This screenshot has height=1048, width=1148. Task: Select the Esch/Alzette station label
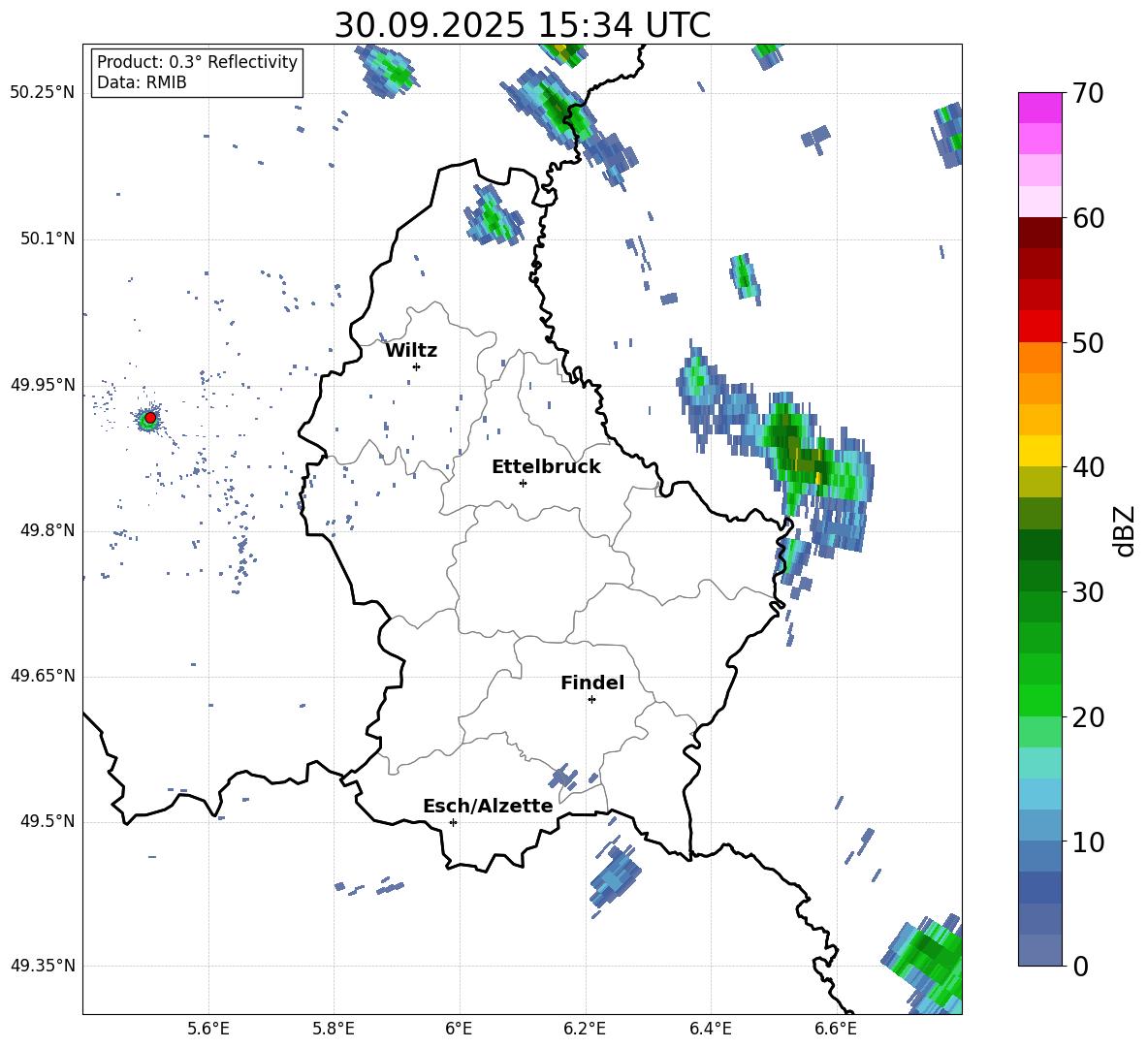pos(488,807)
